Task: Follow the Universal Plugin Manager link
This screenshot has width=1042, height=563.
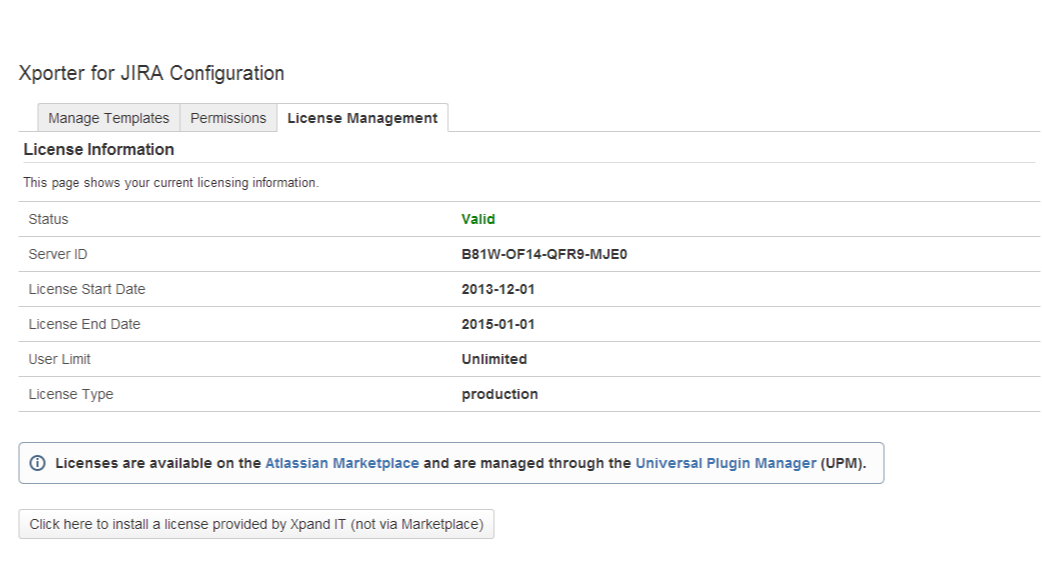Action: (x=726, y=463)
